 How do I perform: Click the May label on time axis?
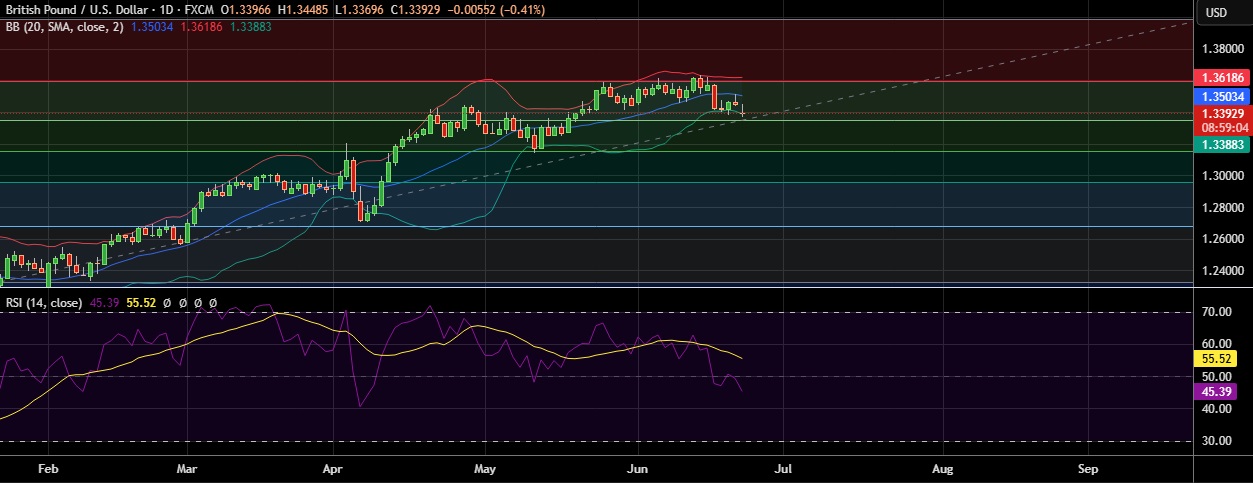485,468
